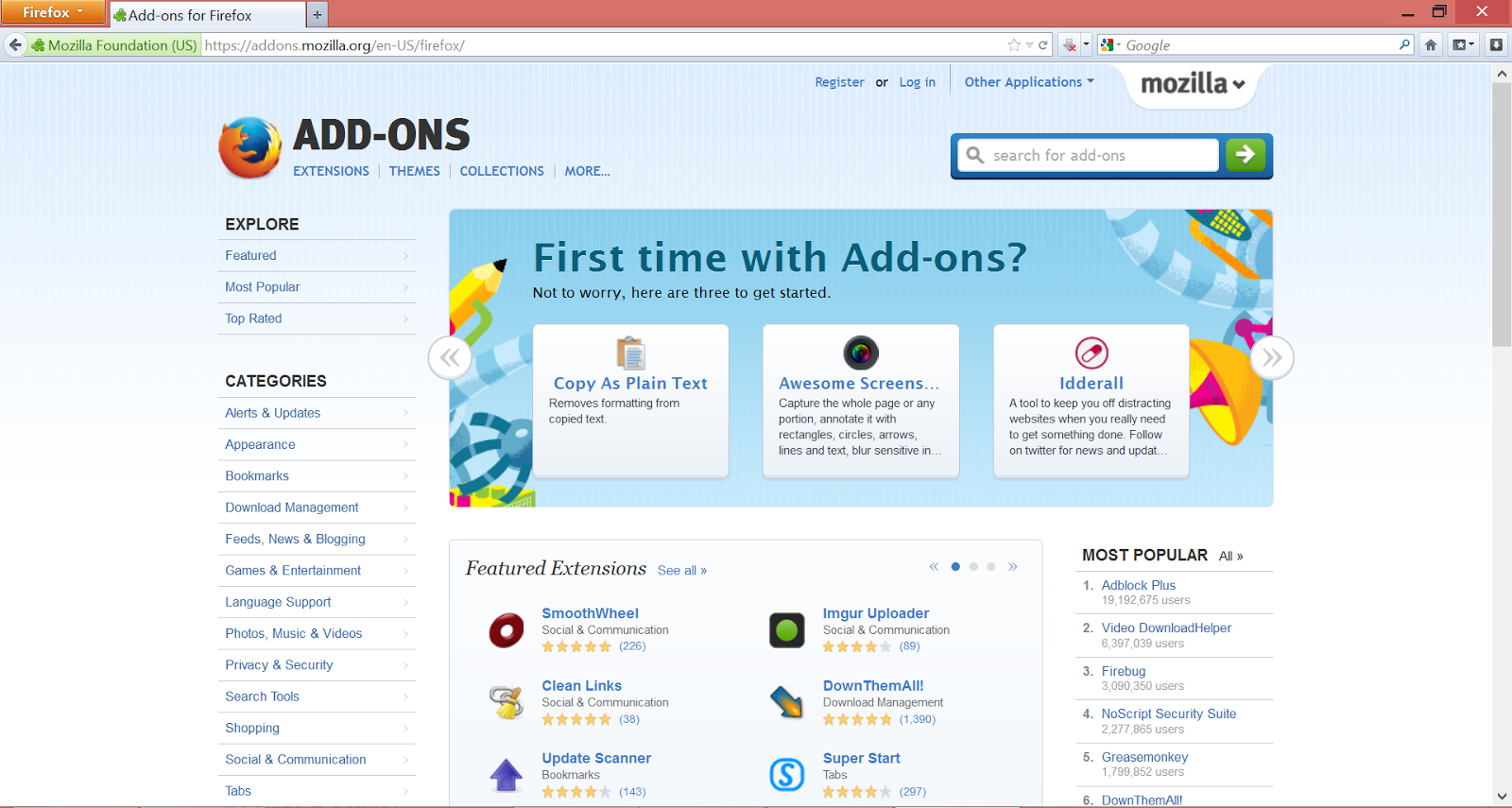Screen dimensions: 1512x808
Task: Select the third featured extensions page dot
Action: [990, 567]
